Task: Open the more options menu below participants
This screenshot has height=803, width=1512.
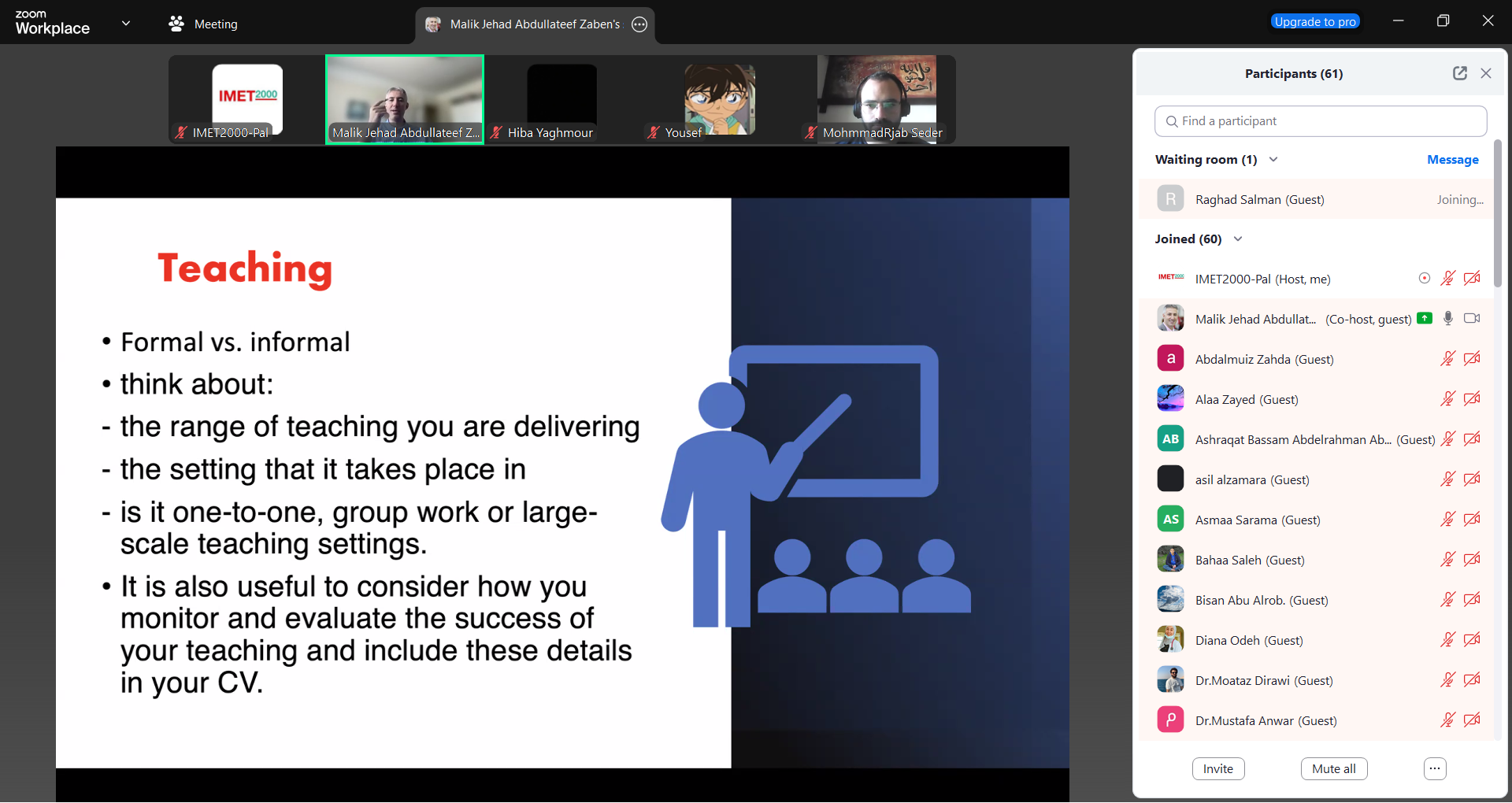Action: click(x=1435, y=768)
